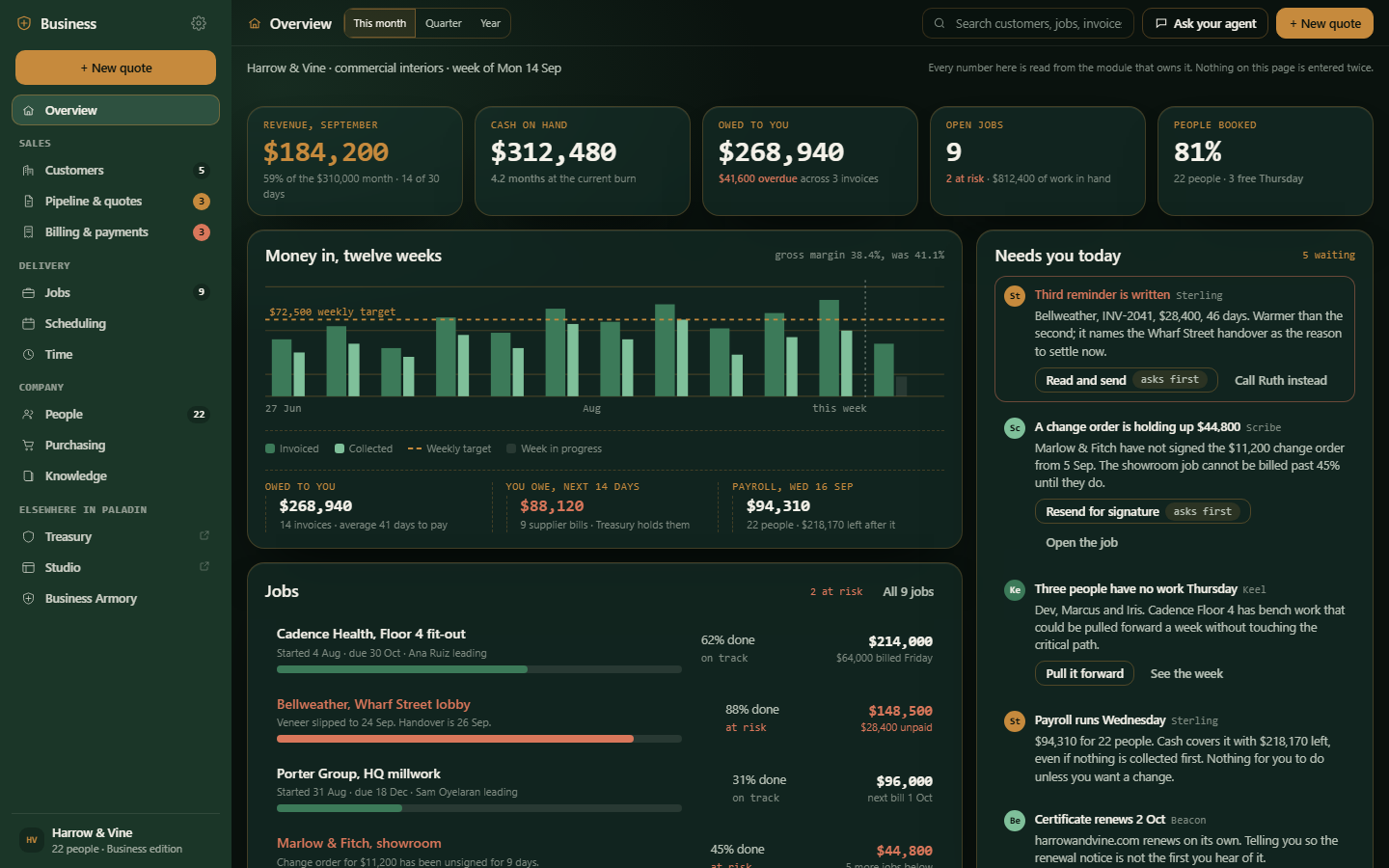Click the Pull it forward button
Viewport: 1389px width, 868px height.
click(x=1084, y=673)
